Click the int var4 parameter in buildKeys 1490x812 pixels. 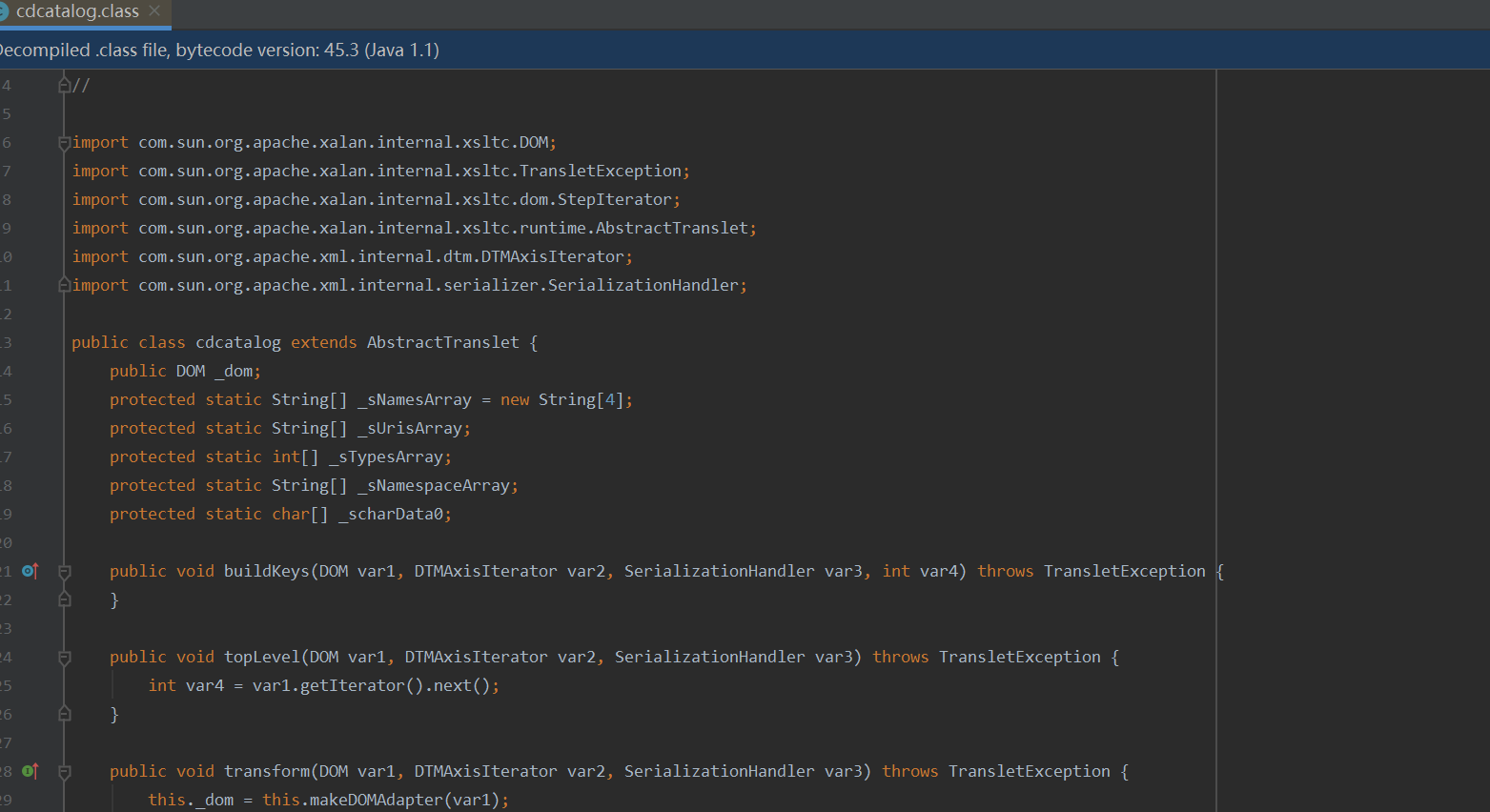pos(920,571)
